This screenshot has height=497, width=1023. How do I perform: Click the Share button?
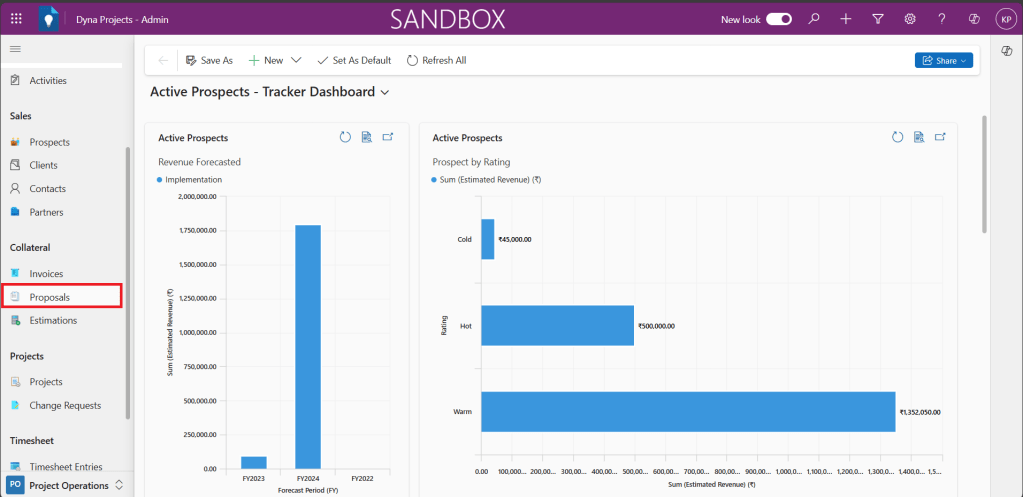[x=944, y=61]
